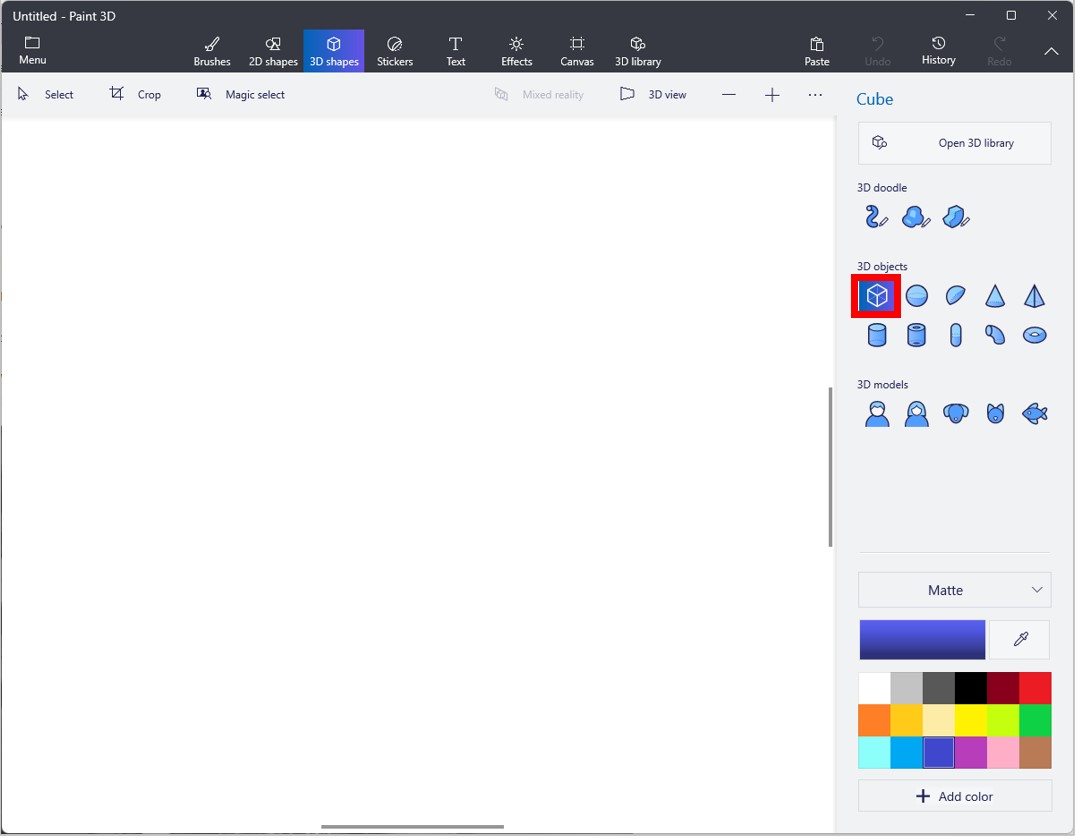Screen dimensions: 1077x839
Task: Select the eyedropper color picker
Action: pos(1019,640)
